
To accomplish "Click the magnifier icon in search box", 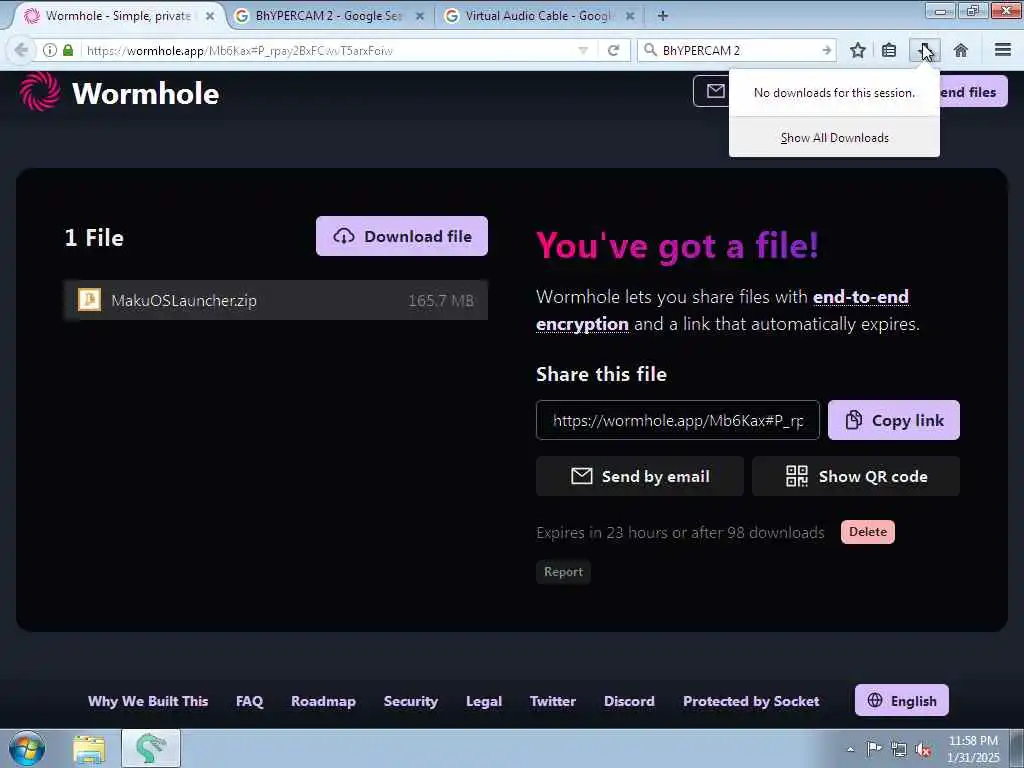I will pyautogui.click(x=650, y=50).
